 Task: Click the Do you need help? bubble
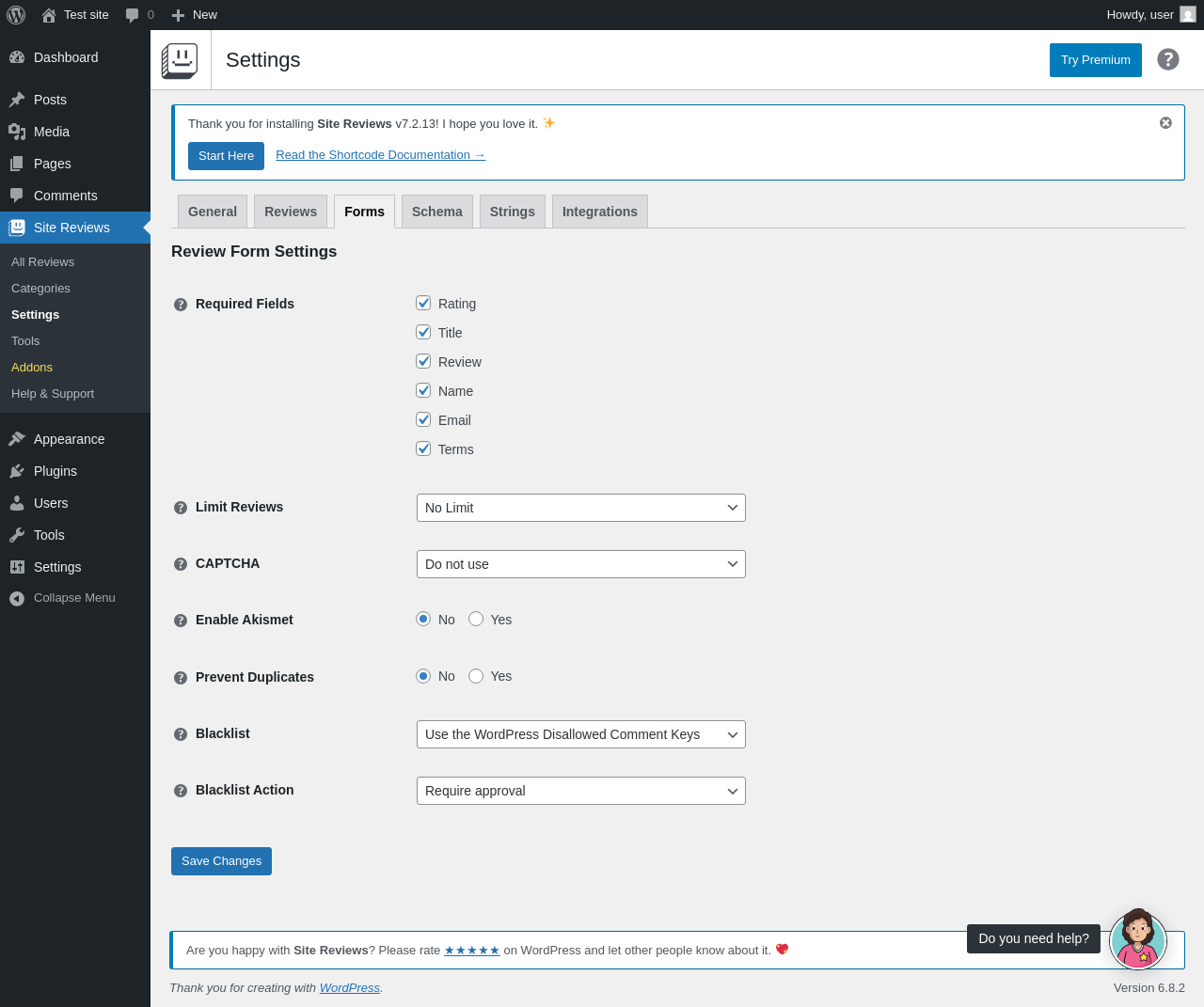(1034, 938)
